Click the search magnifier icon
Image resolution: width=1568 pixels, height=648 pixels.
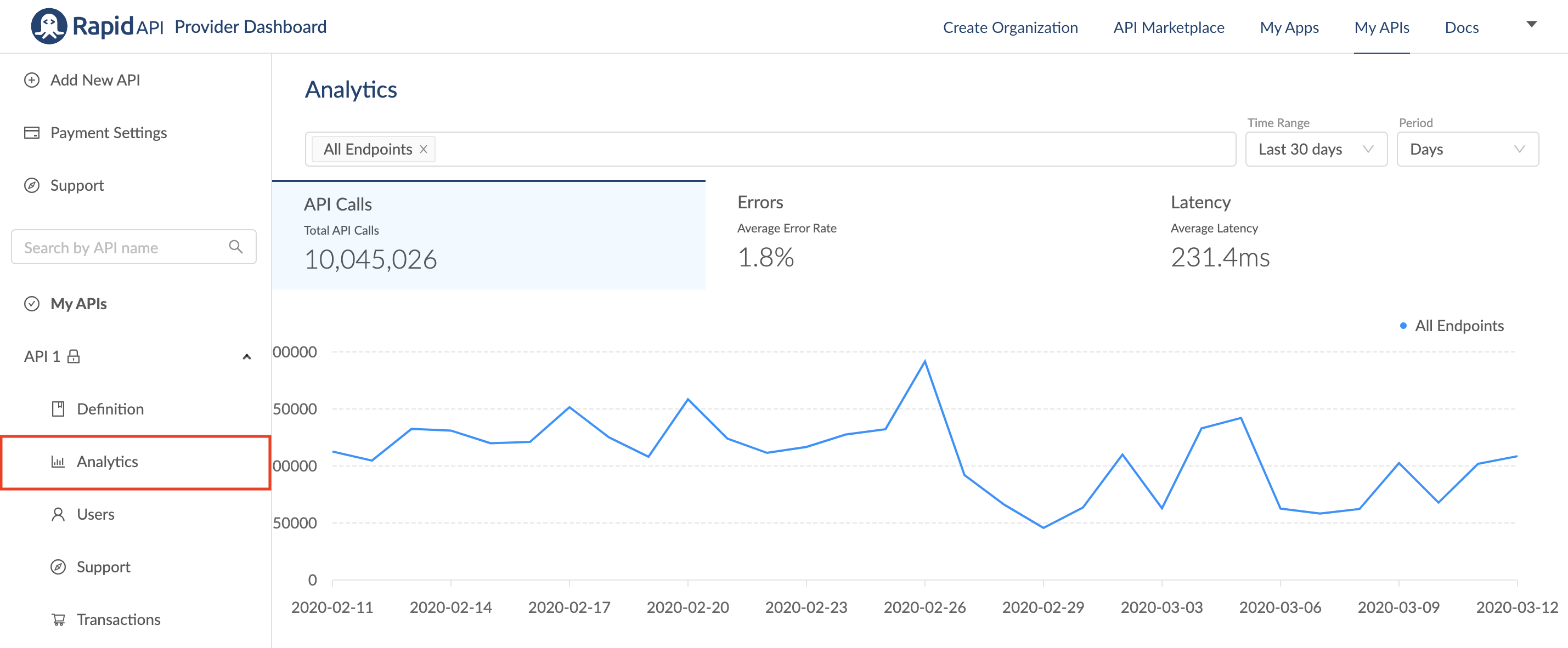(x=235, y=246)
